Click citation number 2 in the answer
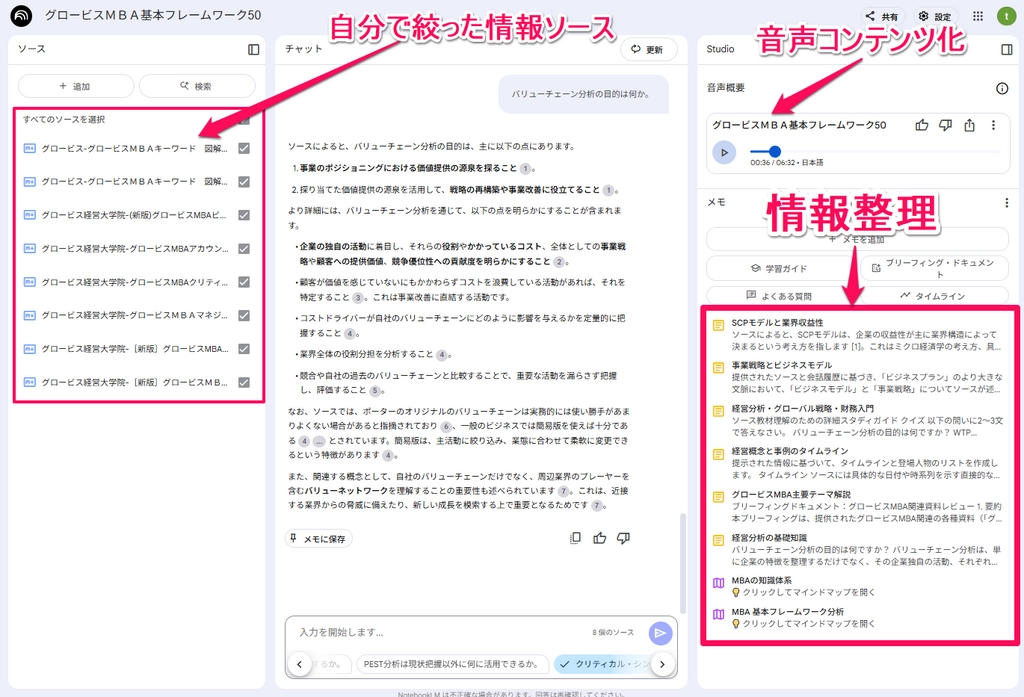The width and height of the screenshot is (1024, 697). pyautogui.click(x=559, y=261)
